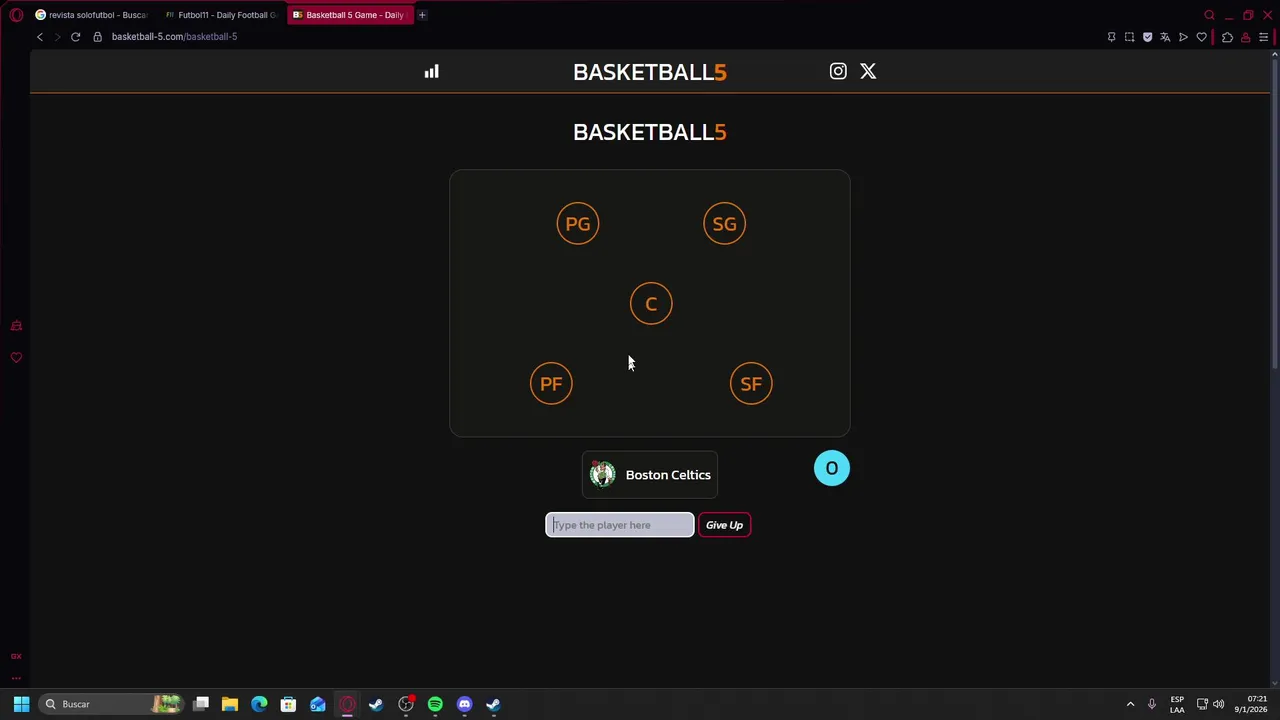Focus the 'Type the player here' field
The image size is (1280, 720).
[620, 525]
